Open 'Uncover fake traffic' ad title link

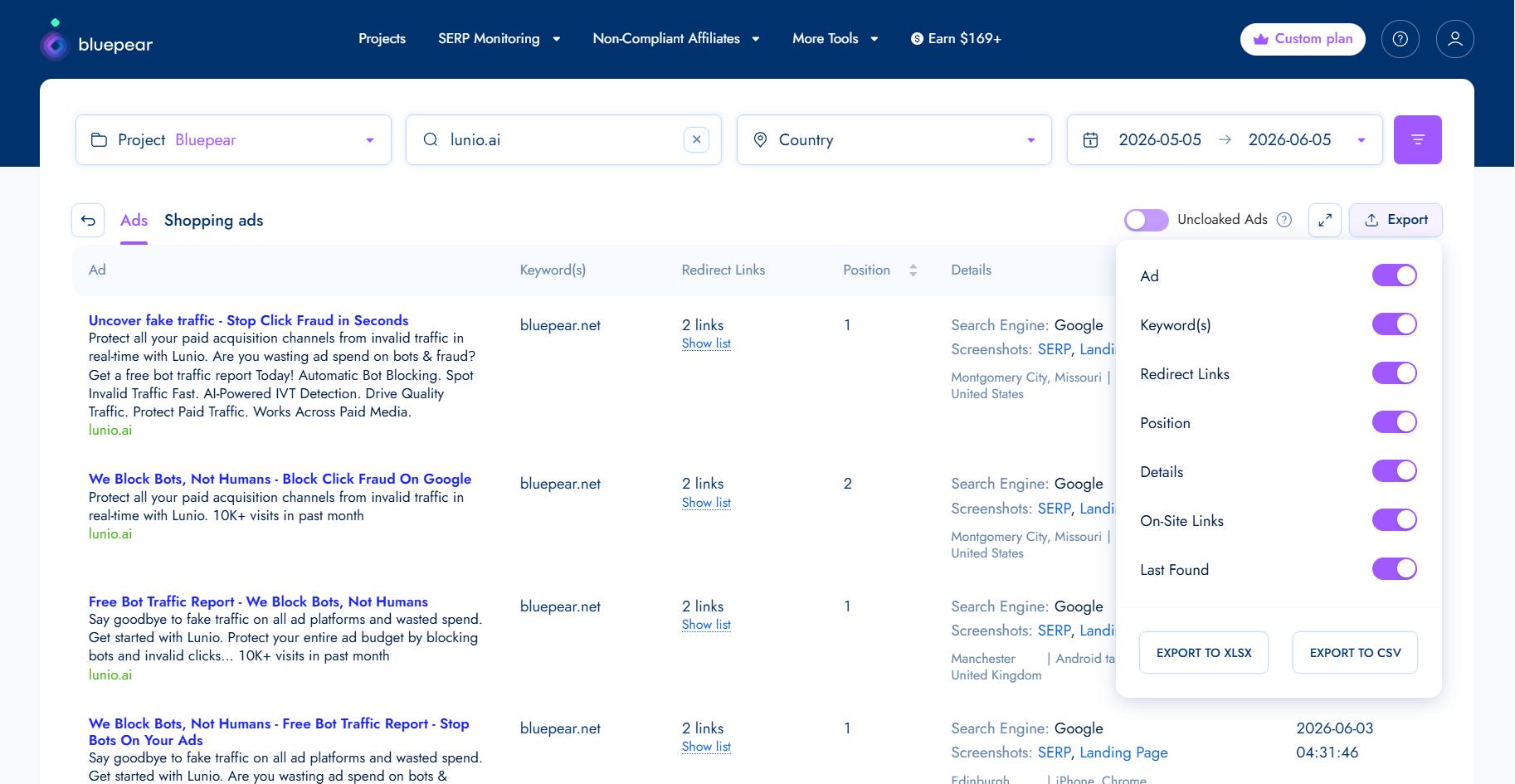pyautogui.click(x=248, y=320)
